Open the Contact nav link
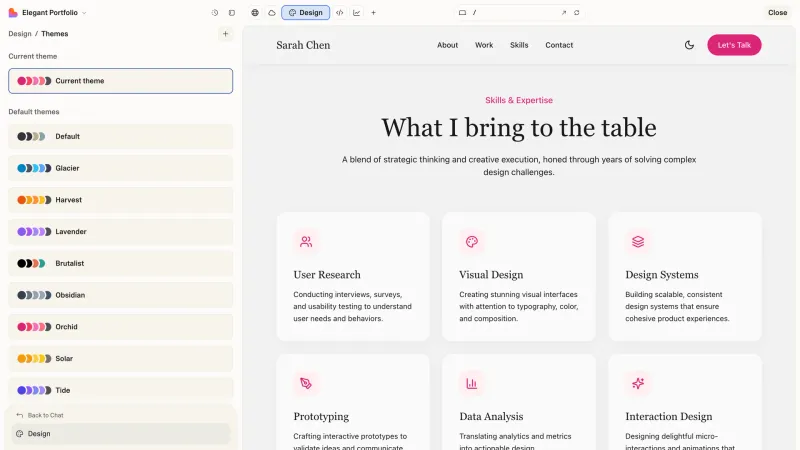The height and width of the screenshot is (450, 800). (x=559, y=45)
